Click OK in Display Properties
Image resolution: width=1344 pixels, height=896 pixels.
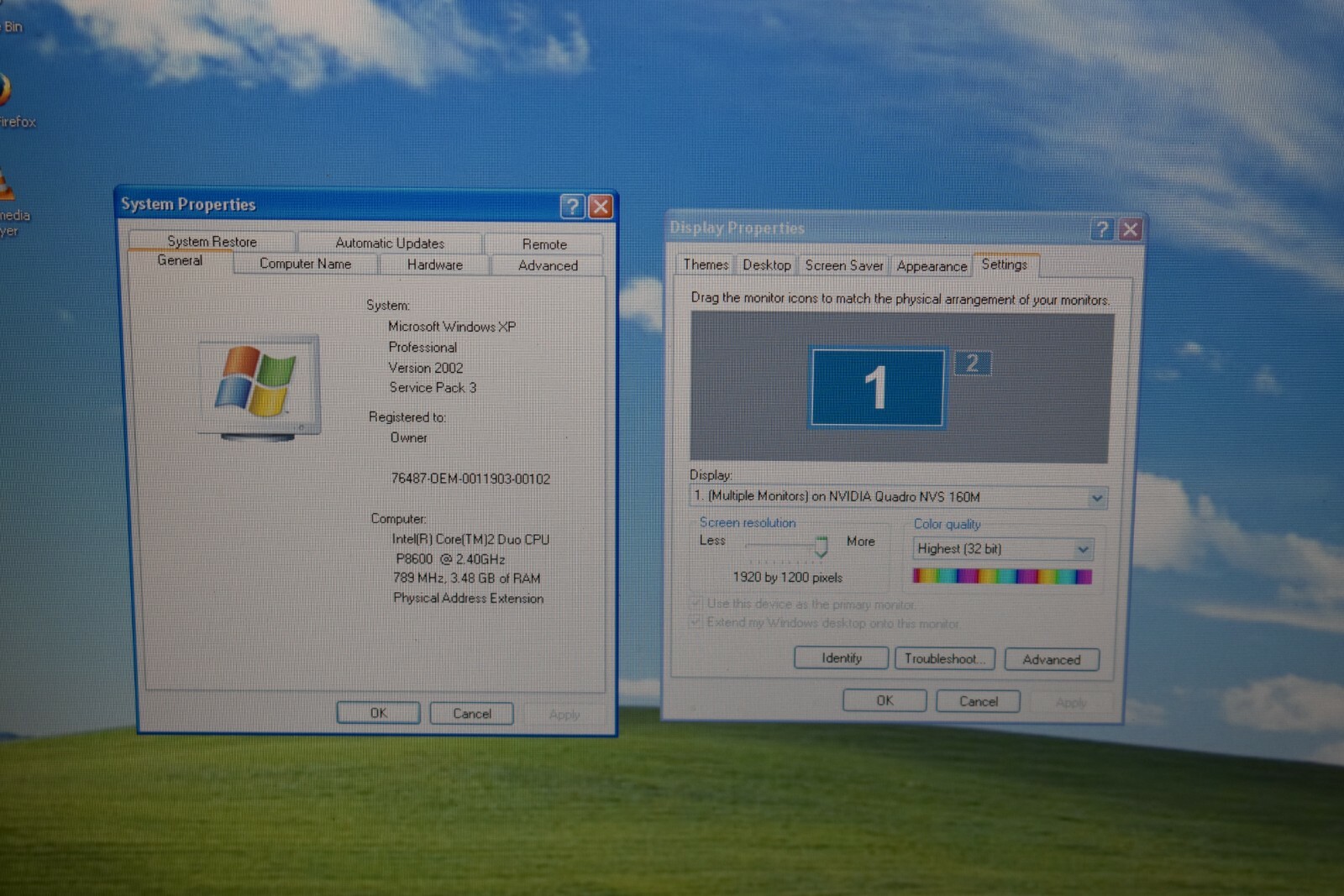[885, 700]
